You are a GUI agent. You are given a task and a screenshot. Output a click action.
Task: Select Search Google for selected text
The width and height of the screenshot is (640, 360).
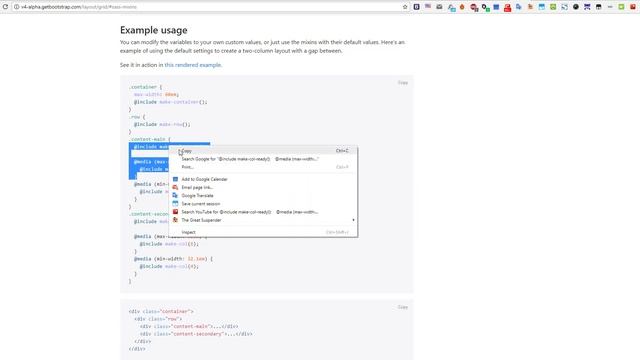click(x=263, y=159)
